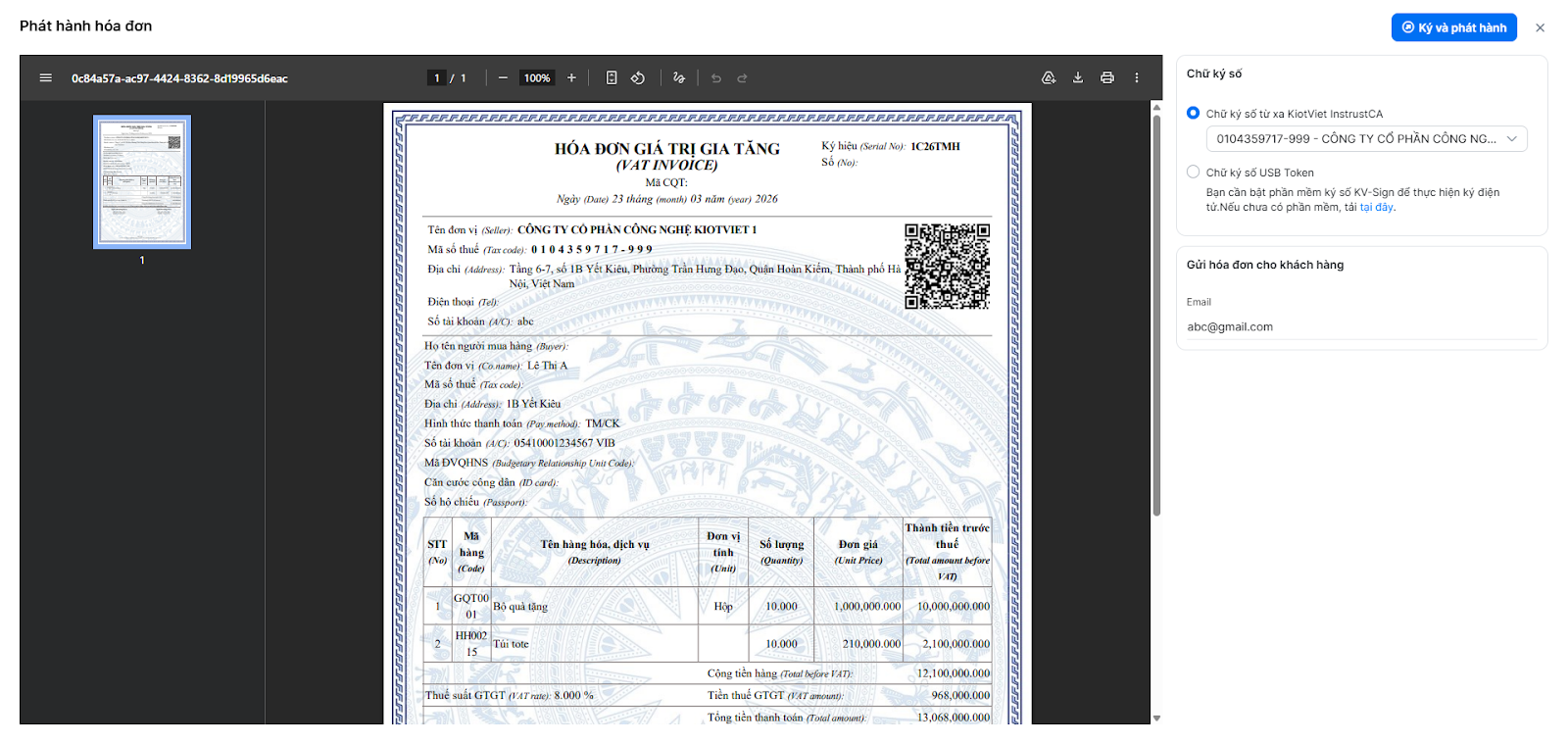Click the undo arrow in PDF toolbar

coord(716,78)
